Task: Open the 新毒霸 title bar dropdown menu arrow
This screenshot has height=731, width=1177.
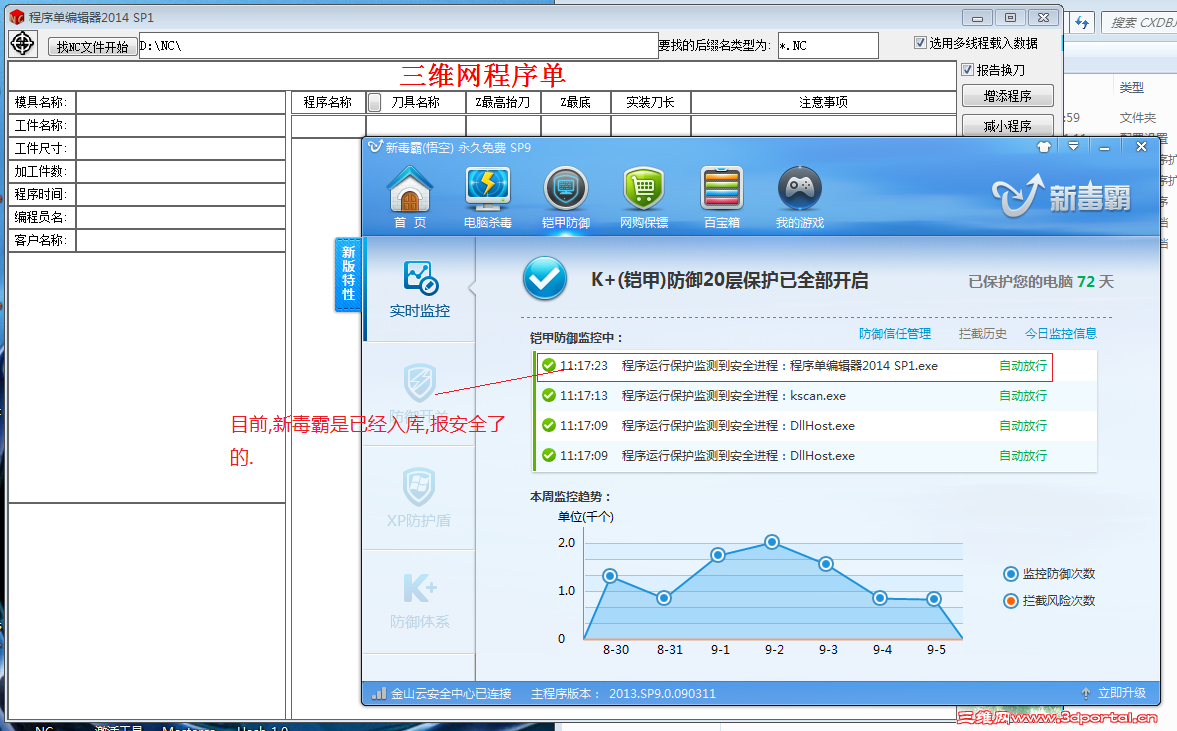Action: (x=1073, y=146)
